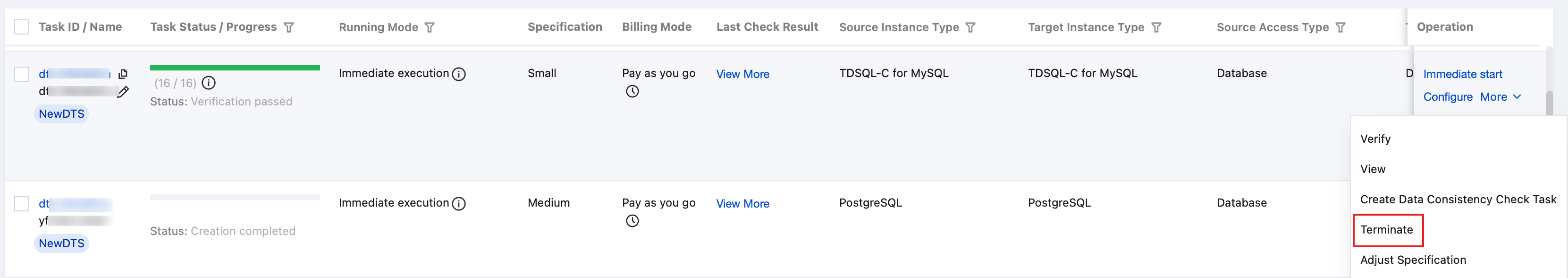Click clock icon under first Pay as you go
1568x278 pixels.
(x=632, y=91)
